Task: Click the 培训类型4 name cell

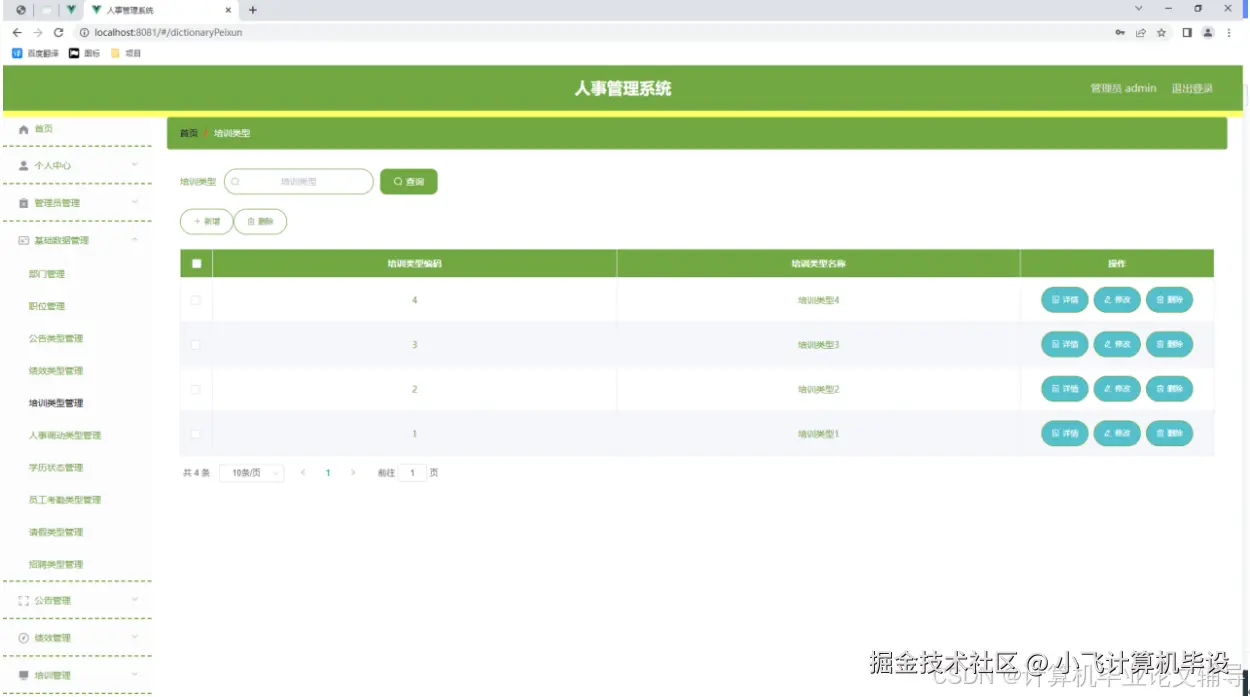Action: point(818,300)
